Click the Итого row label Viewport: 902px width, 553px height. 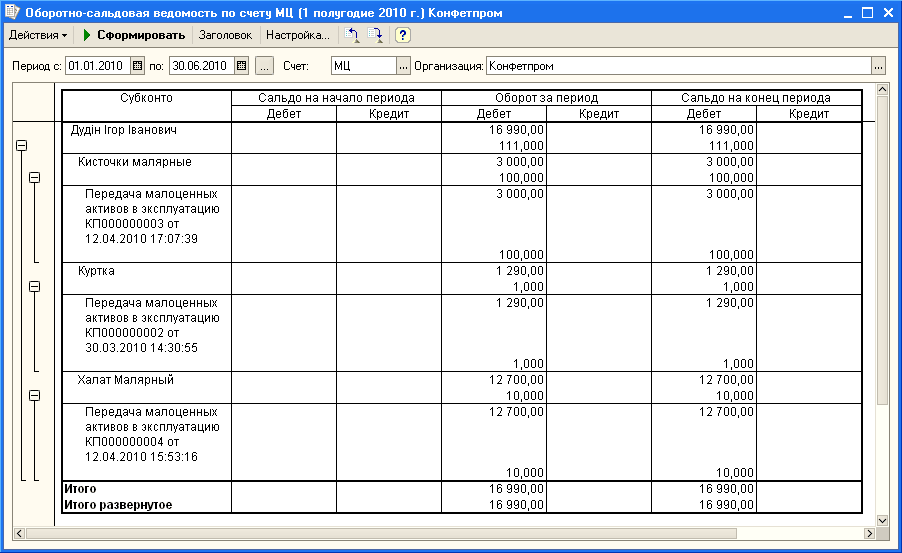click(x=80, y=489)
